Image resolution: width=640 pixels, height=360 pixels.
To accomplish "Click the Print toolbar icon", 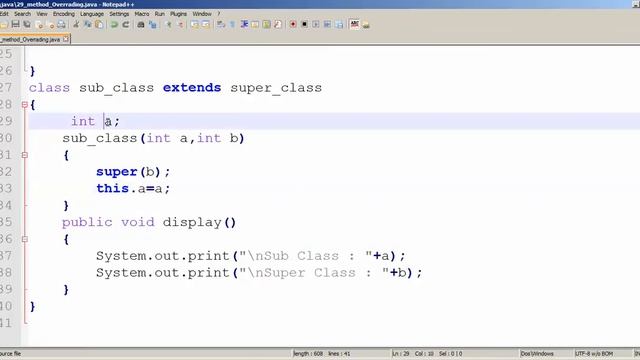I will (x=61, y=24).
